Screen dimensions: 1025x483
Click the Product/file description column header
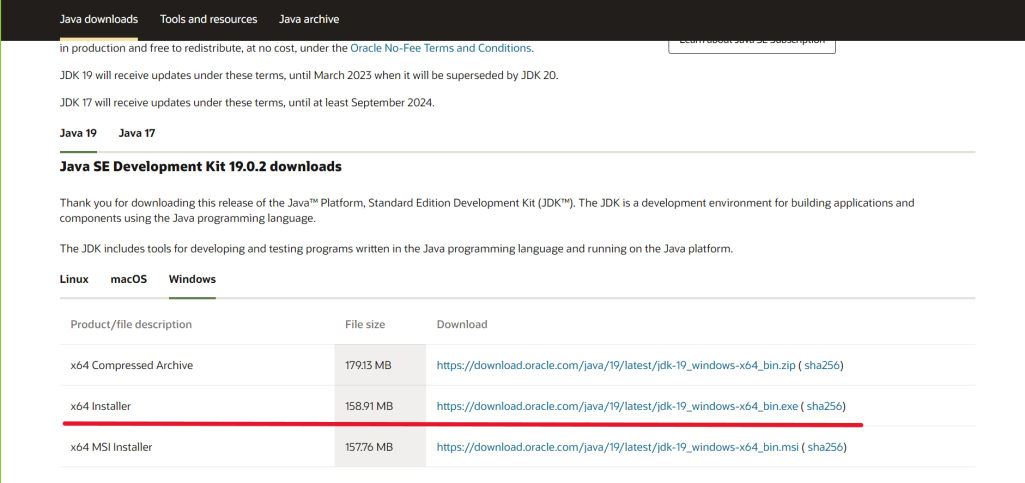pos(131,324)
